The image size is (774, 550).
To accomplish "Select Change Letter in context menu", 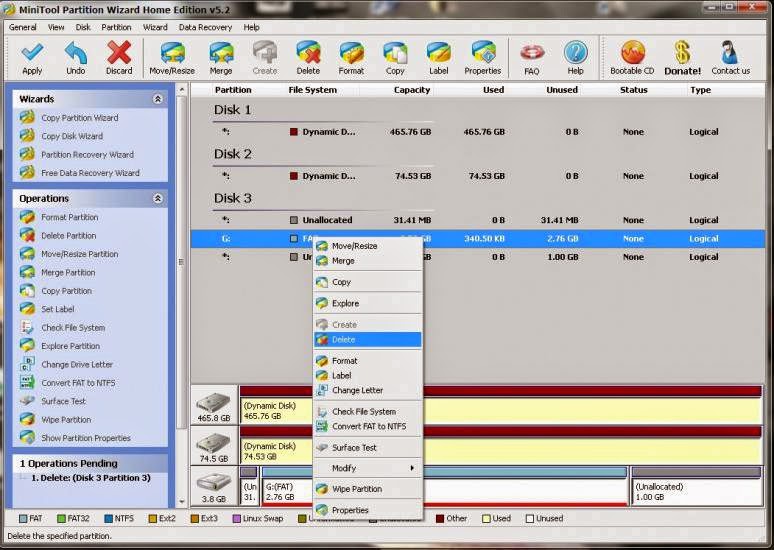I will click(x=367, y=390).
